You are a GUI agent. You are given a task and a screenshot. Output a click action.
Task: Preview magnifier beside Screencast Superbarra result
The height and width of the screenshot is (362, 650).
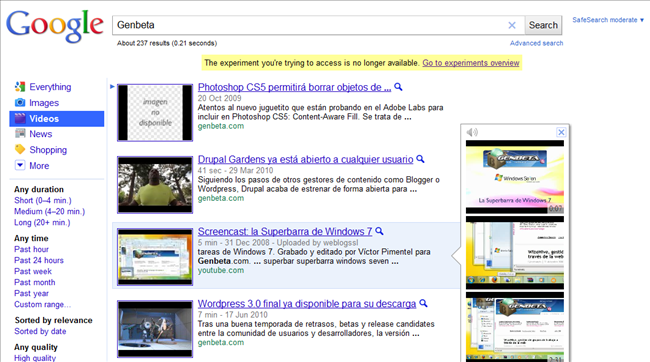(379, 231)
